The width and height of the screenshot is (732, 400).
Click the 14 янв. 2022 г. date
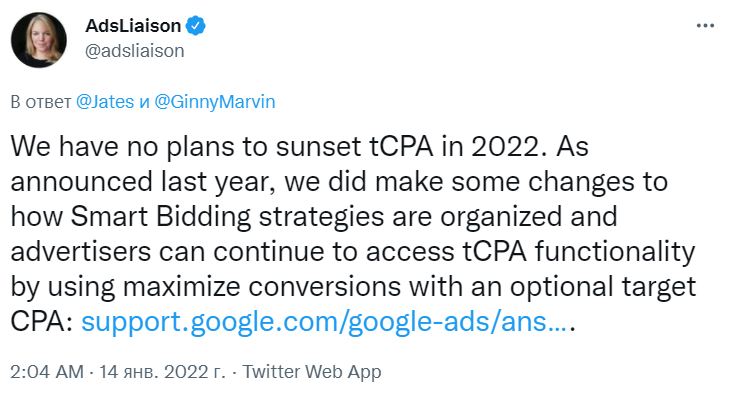pos(156,372)
